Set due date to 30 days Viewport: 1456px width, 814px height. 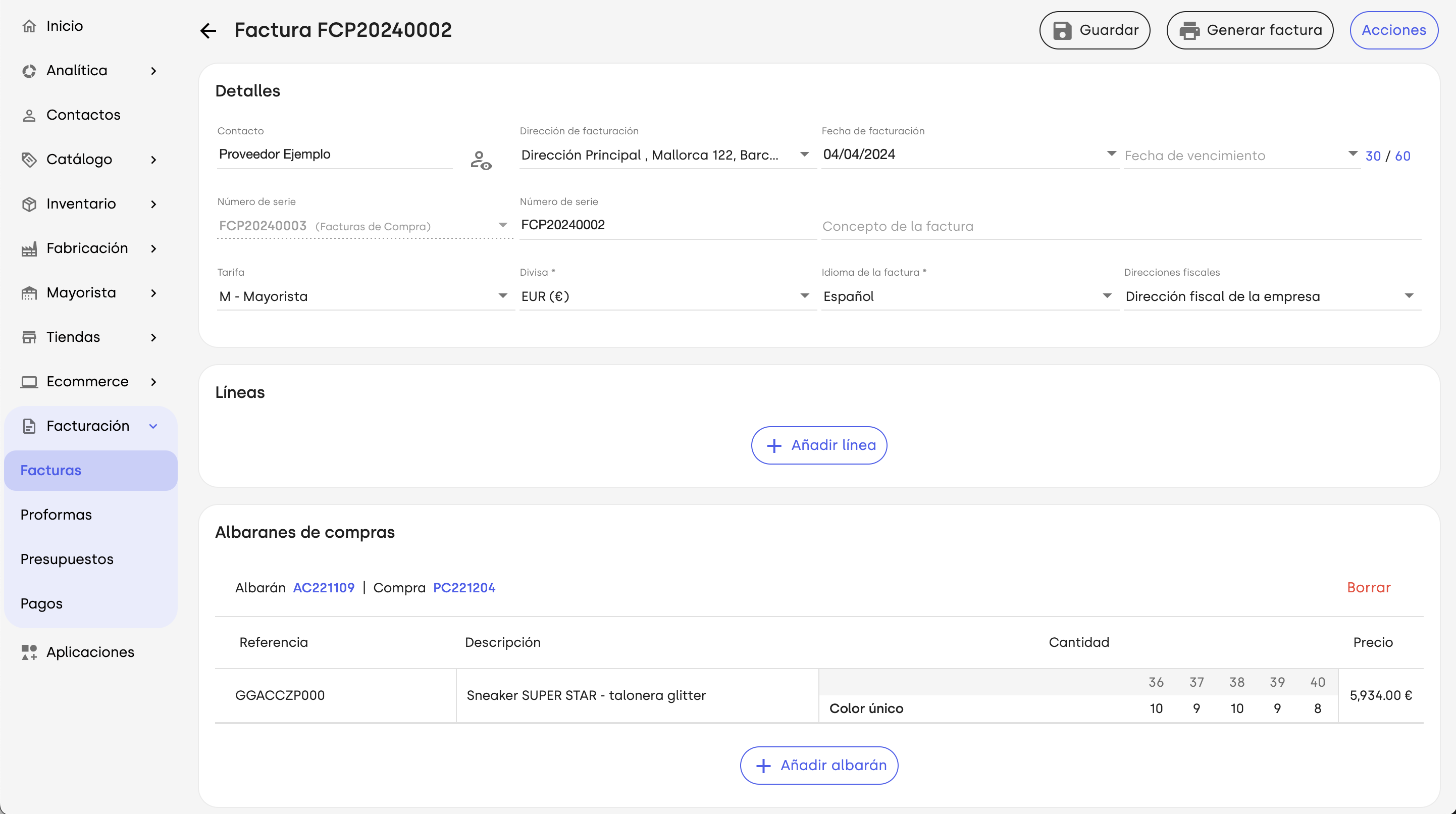point(1373,156)
